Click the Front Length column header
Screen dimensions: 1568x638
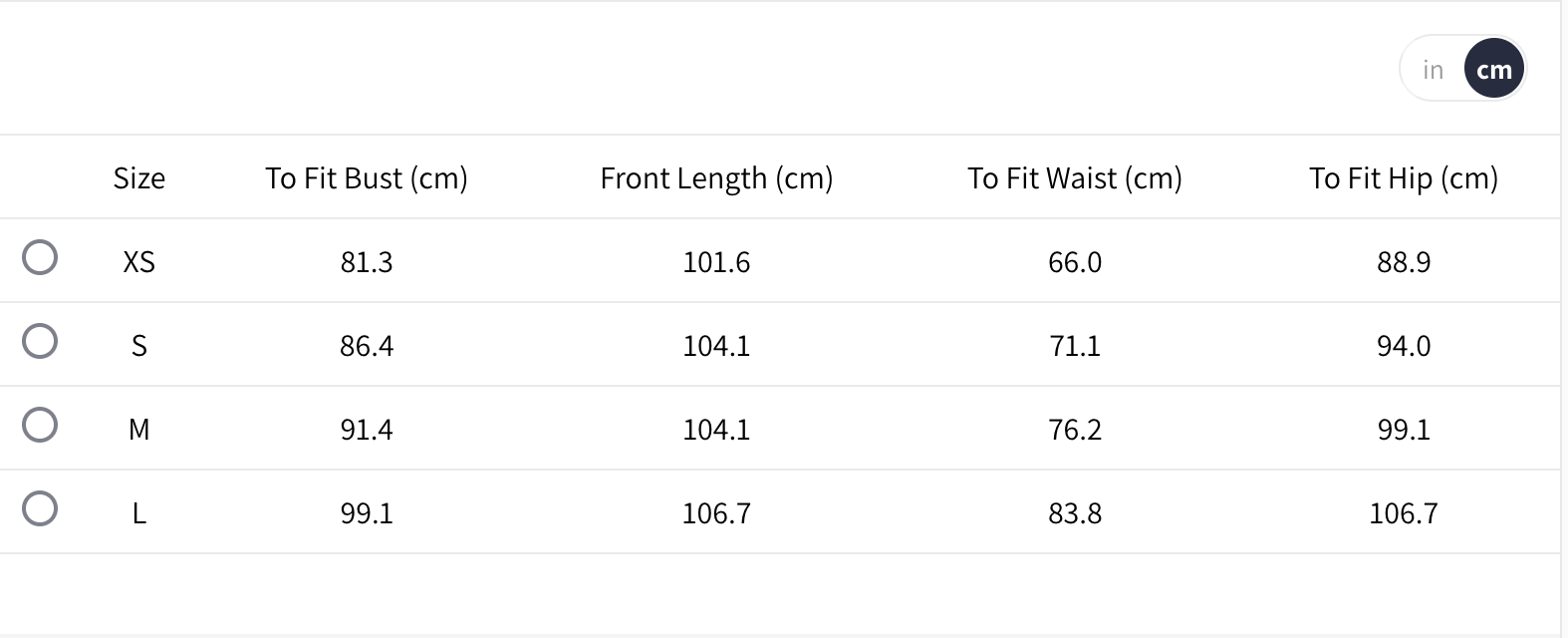(716, 178)
